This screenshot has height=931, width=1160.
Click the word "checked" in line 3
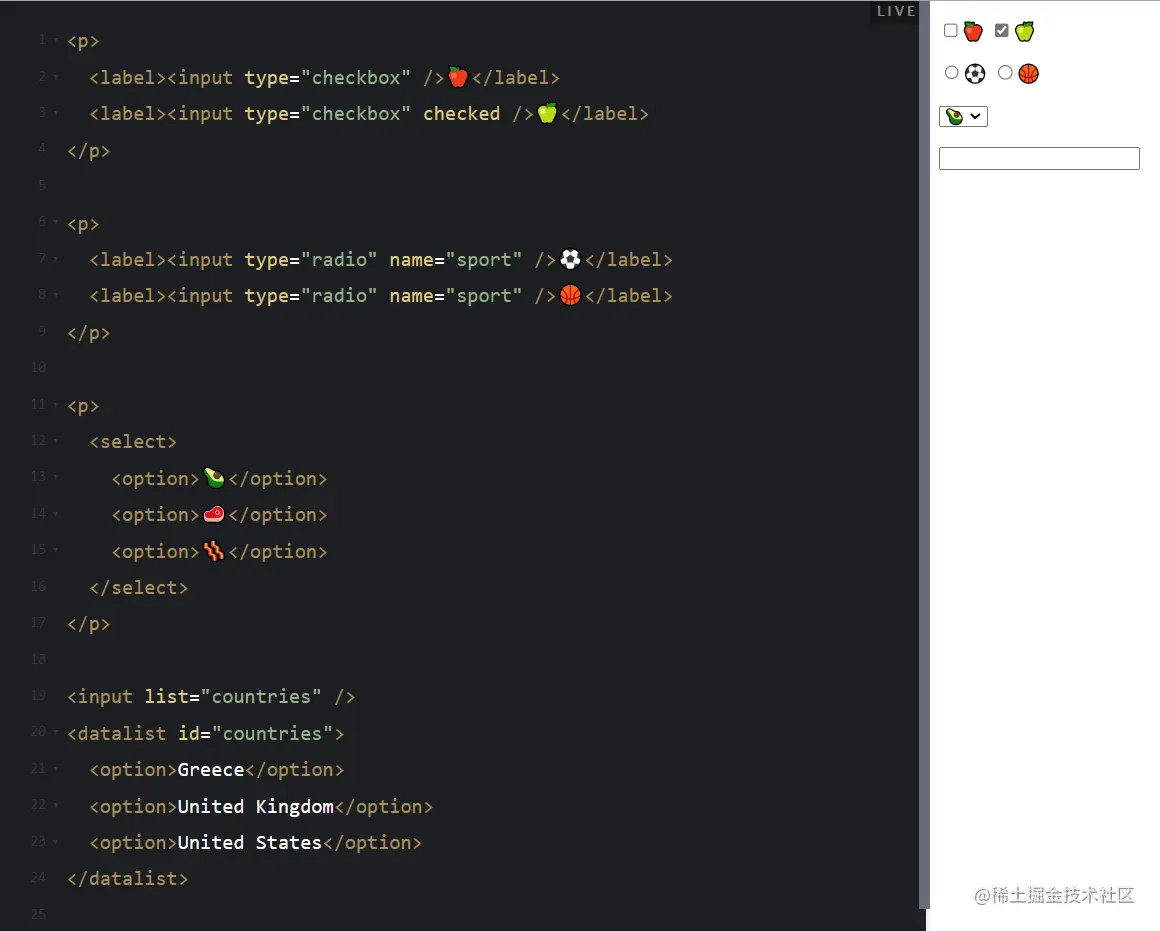pos(462,114)
